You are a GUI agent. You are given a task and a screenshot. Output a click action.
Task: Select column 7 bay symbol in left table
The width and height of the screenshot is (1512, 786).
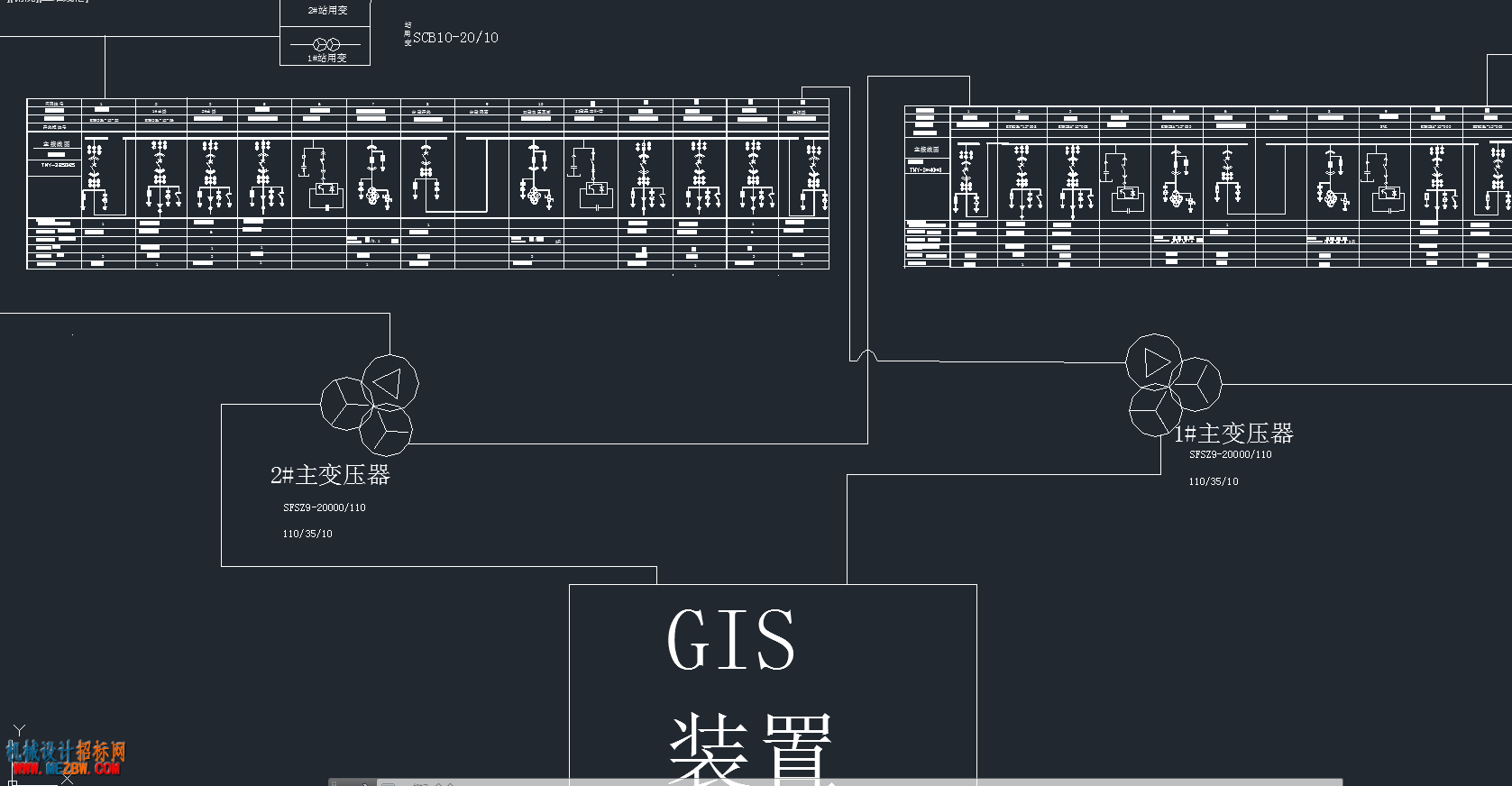(374, 174)
